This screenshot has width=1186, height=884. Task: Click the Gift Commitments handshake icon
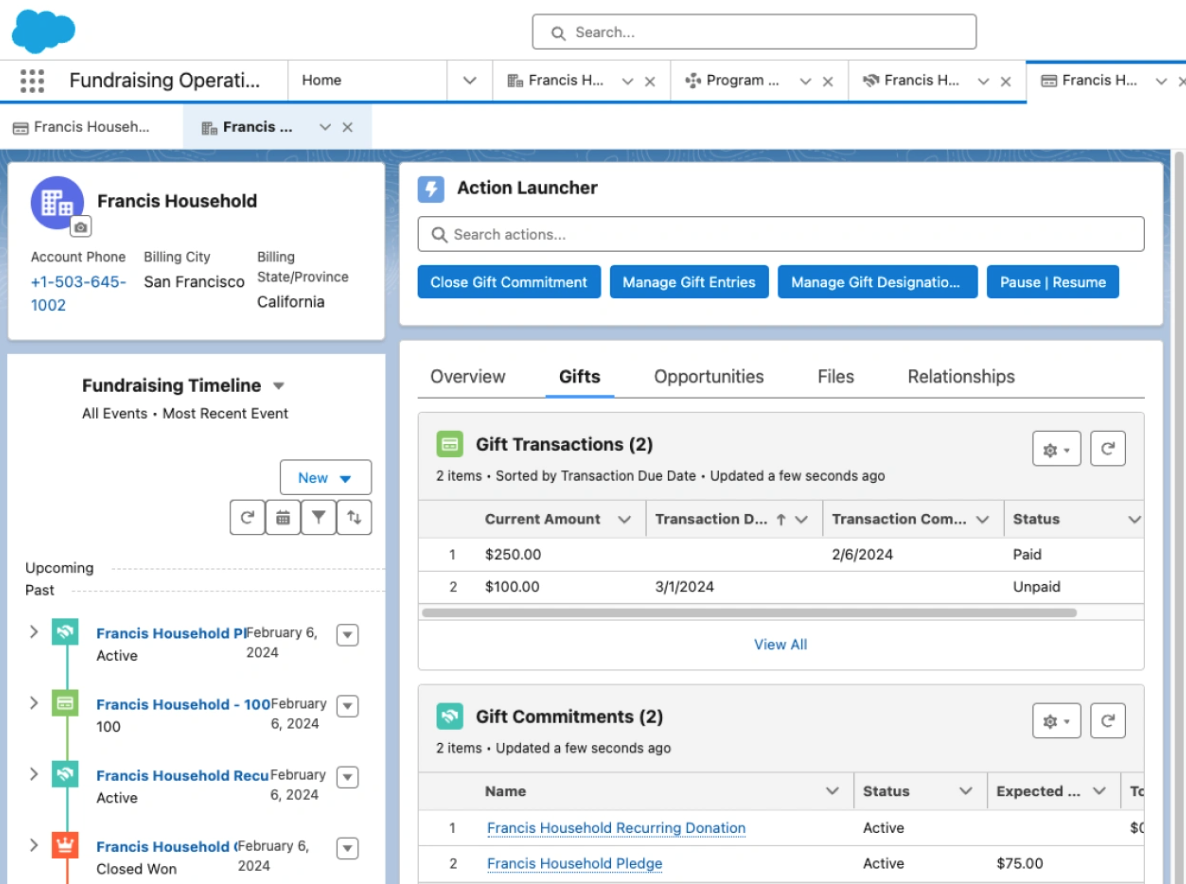tap(449, 716)
